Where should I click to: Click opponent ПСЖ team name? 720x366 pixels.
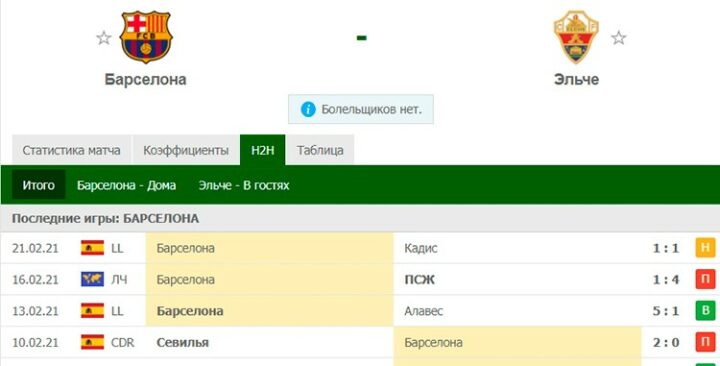click(419, 279)
